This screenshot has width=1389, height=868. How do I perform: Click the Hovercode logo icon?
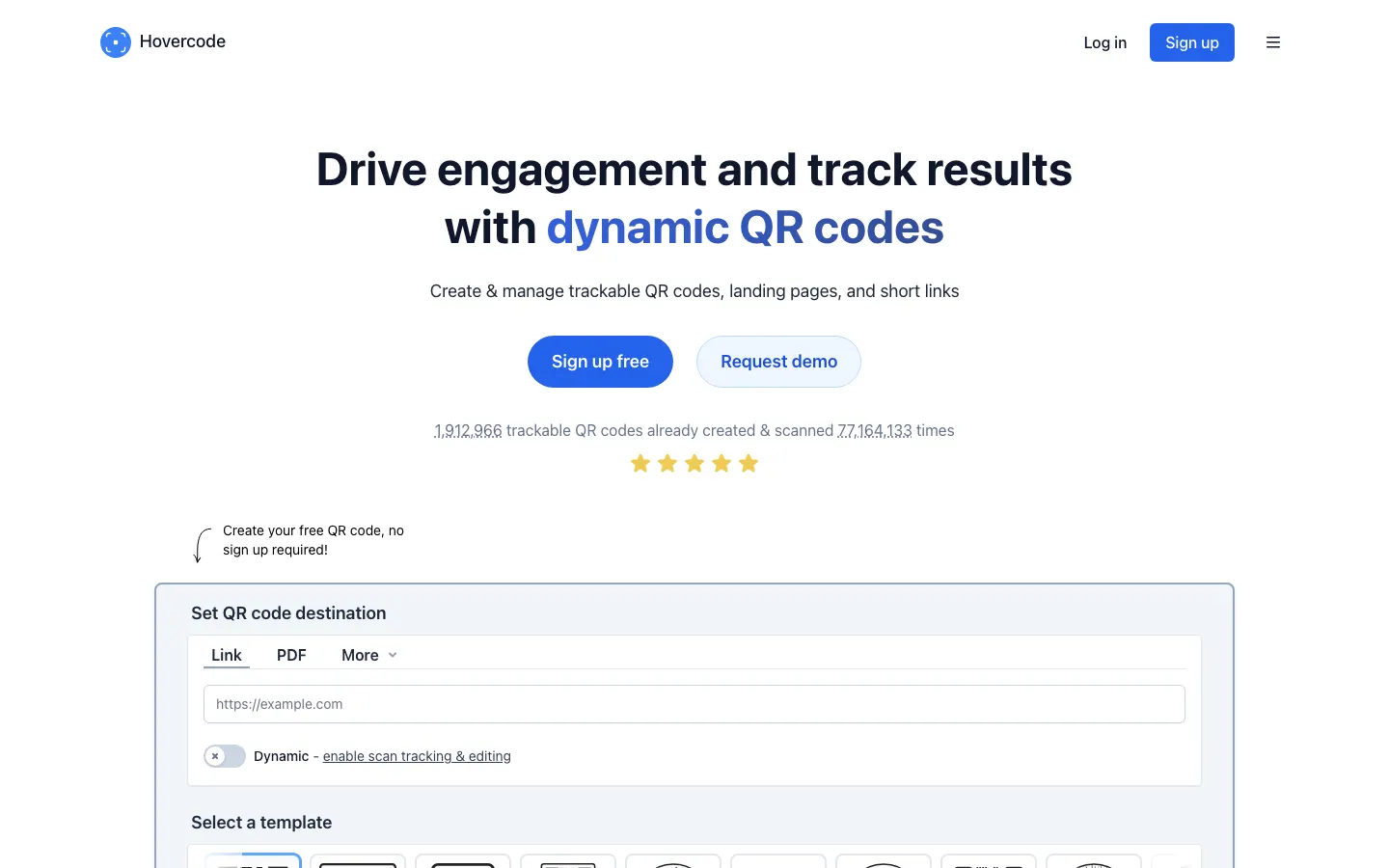(x=116, y=42)
